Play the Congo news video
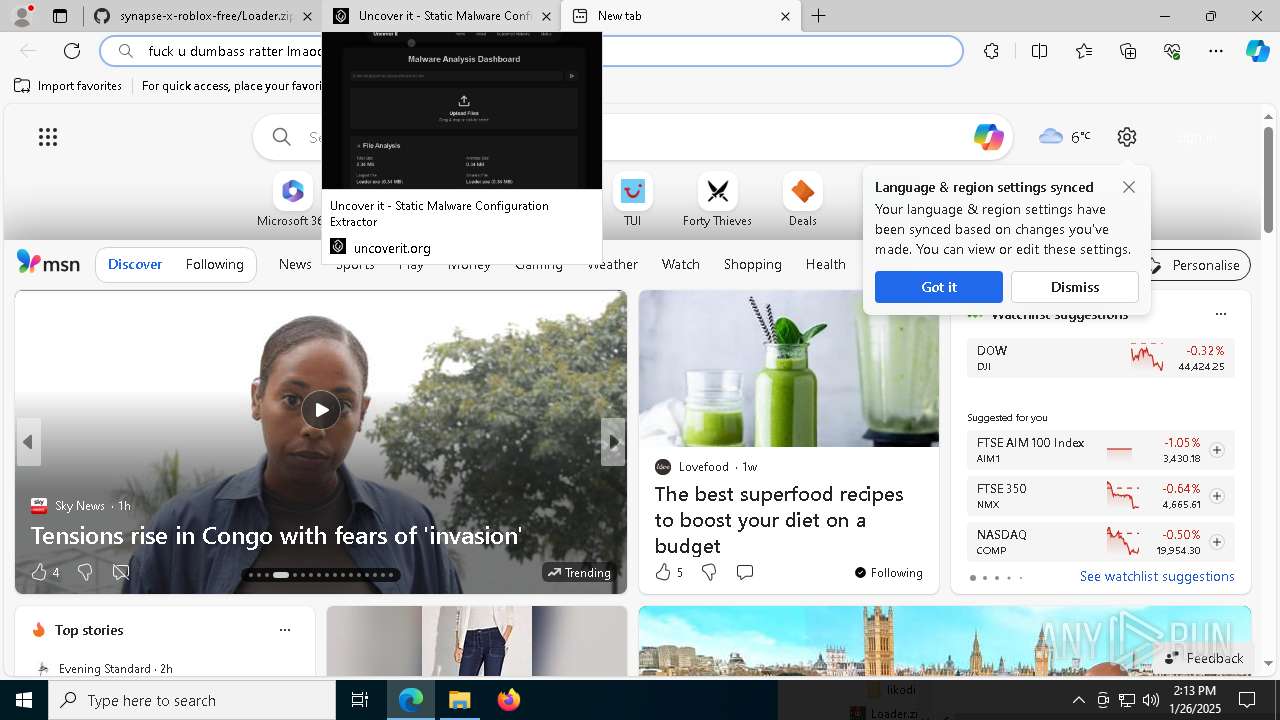 pos(321,410)
